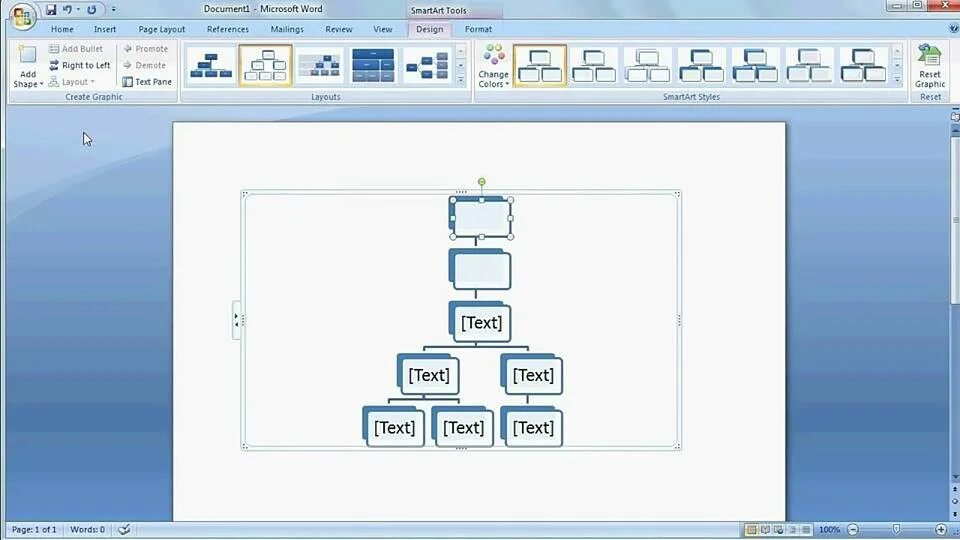960x540 pixels.
Task: Expand the Layouts gallery More arrow
Action: [461, 79]
